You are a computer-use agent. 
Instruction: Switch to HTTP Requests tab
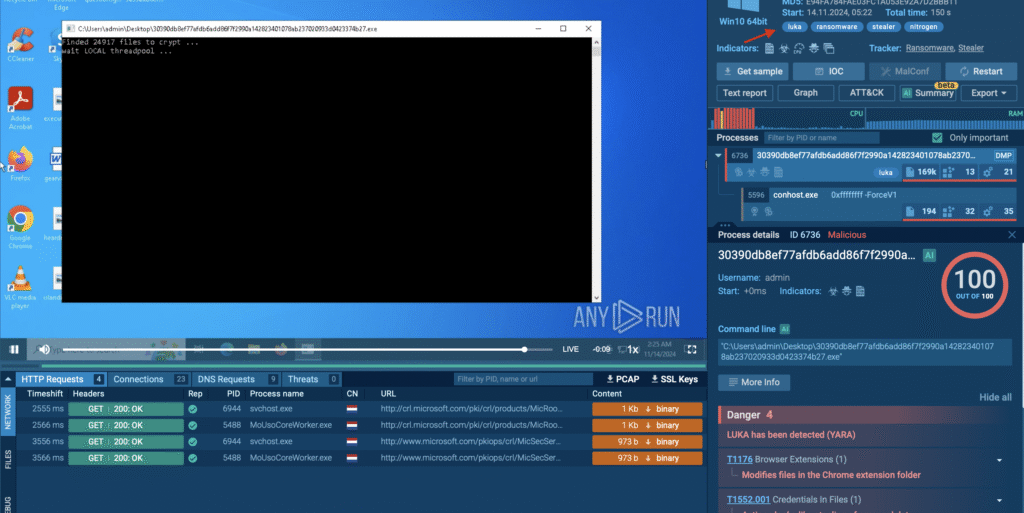click(61, 379)
